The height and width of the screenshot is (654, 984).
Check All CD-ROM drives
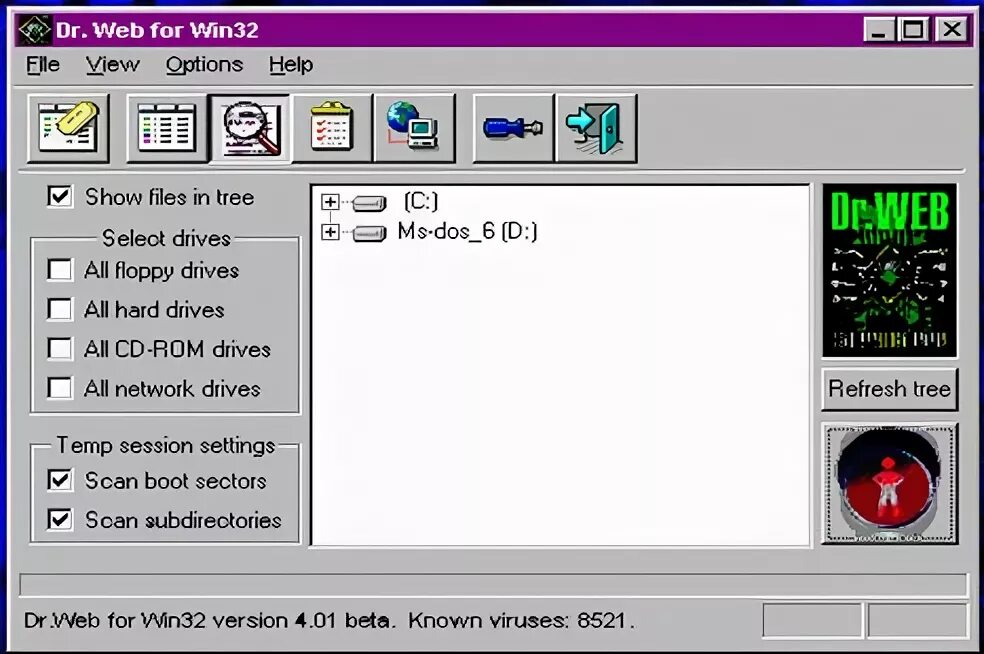(x=60, y=348)
